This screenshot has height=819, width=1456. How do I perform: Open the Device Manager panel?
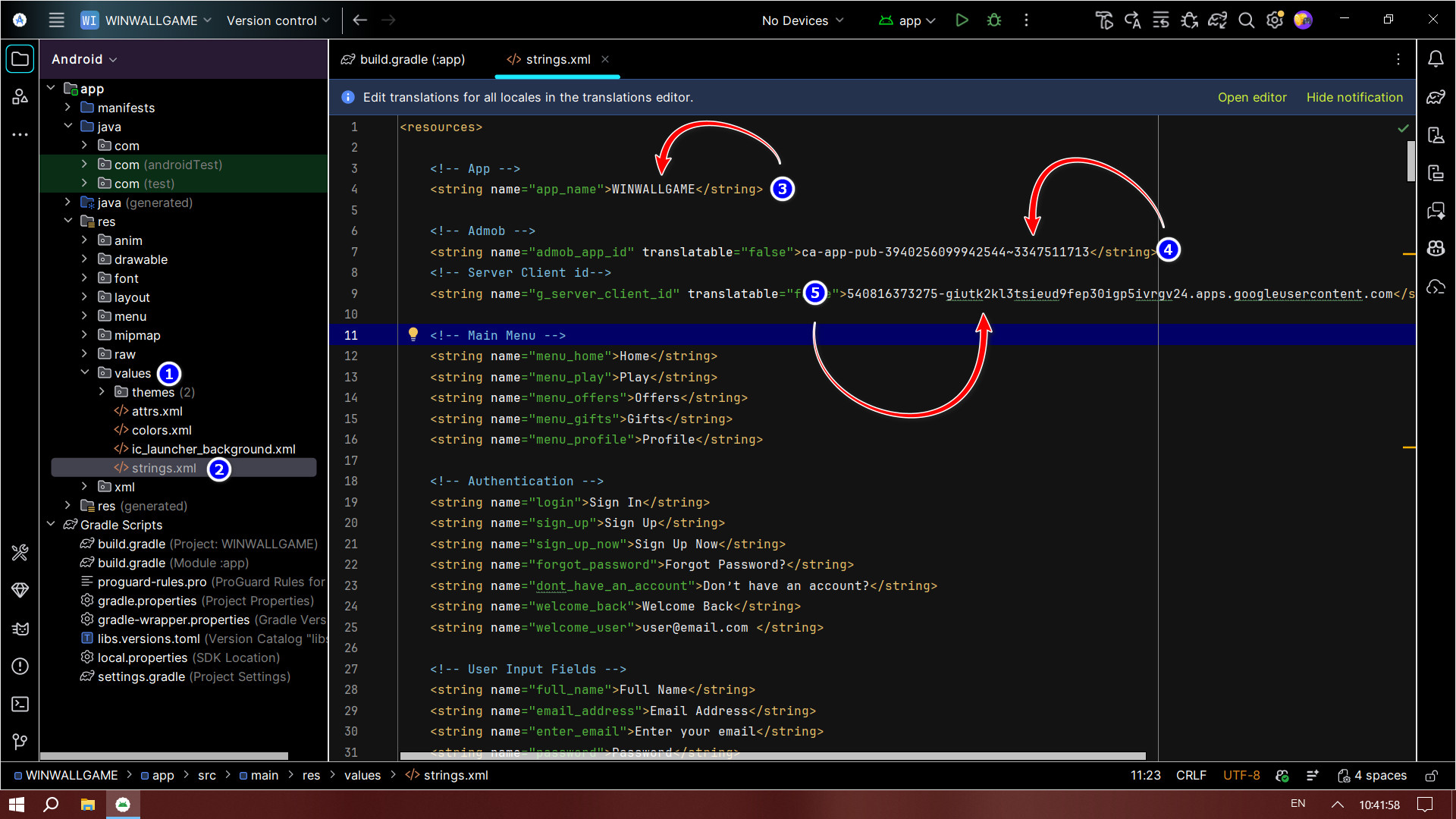click(1436, 135)
